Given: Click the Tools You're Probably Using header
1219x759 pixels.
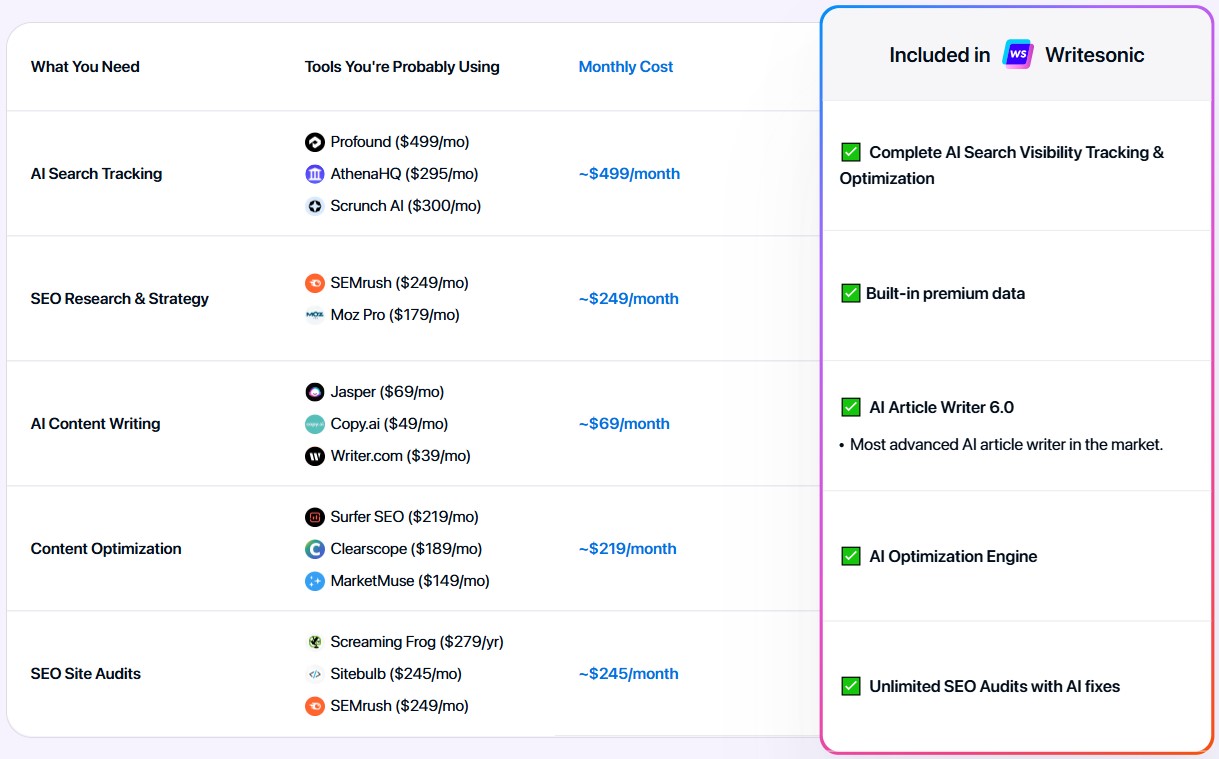Looking at the screenshot, I should coord(402,67).
